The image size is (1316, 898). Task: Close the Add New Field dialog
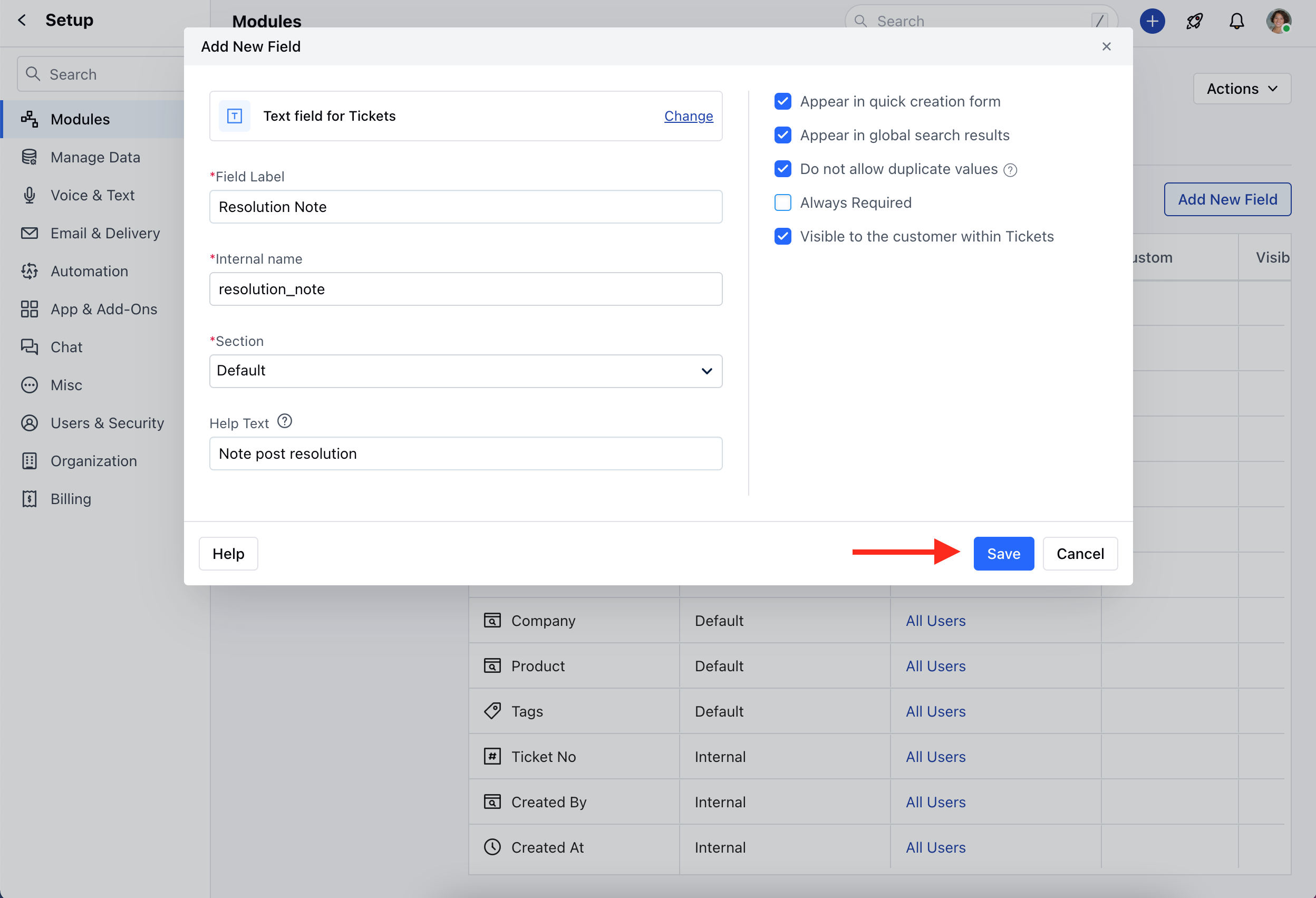click(1106, 46)
